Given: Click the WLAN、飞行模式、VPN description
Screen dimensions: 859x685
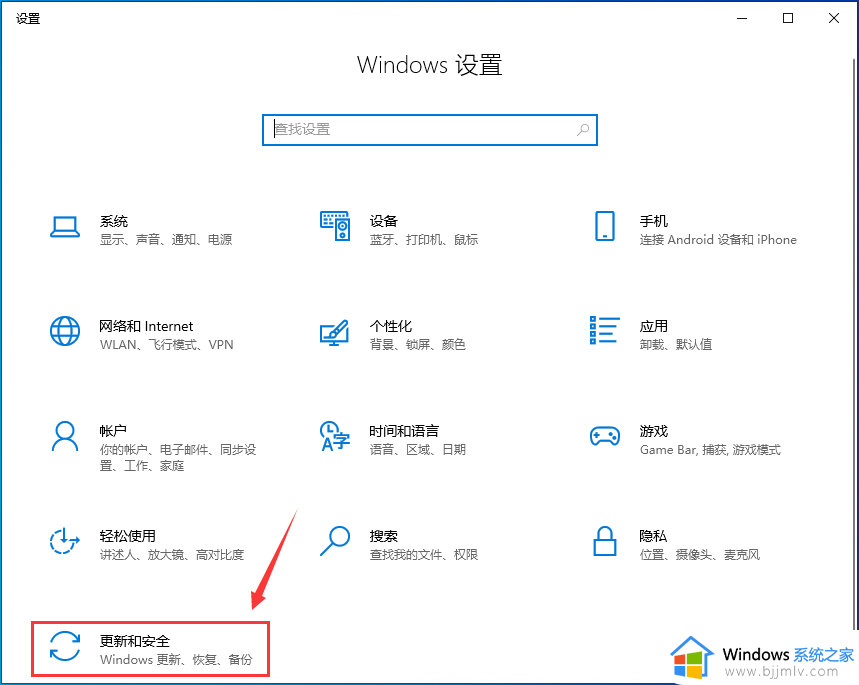Looking at the screenshot, I should pyautogui.click(x=167, y=345).
